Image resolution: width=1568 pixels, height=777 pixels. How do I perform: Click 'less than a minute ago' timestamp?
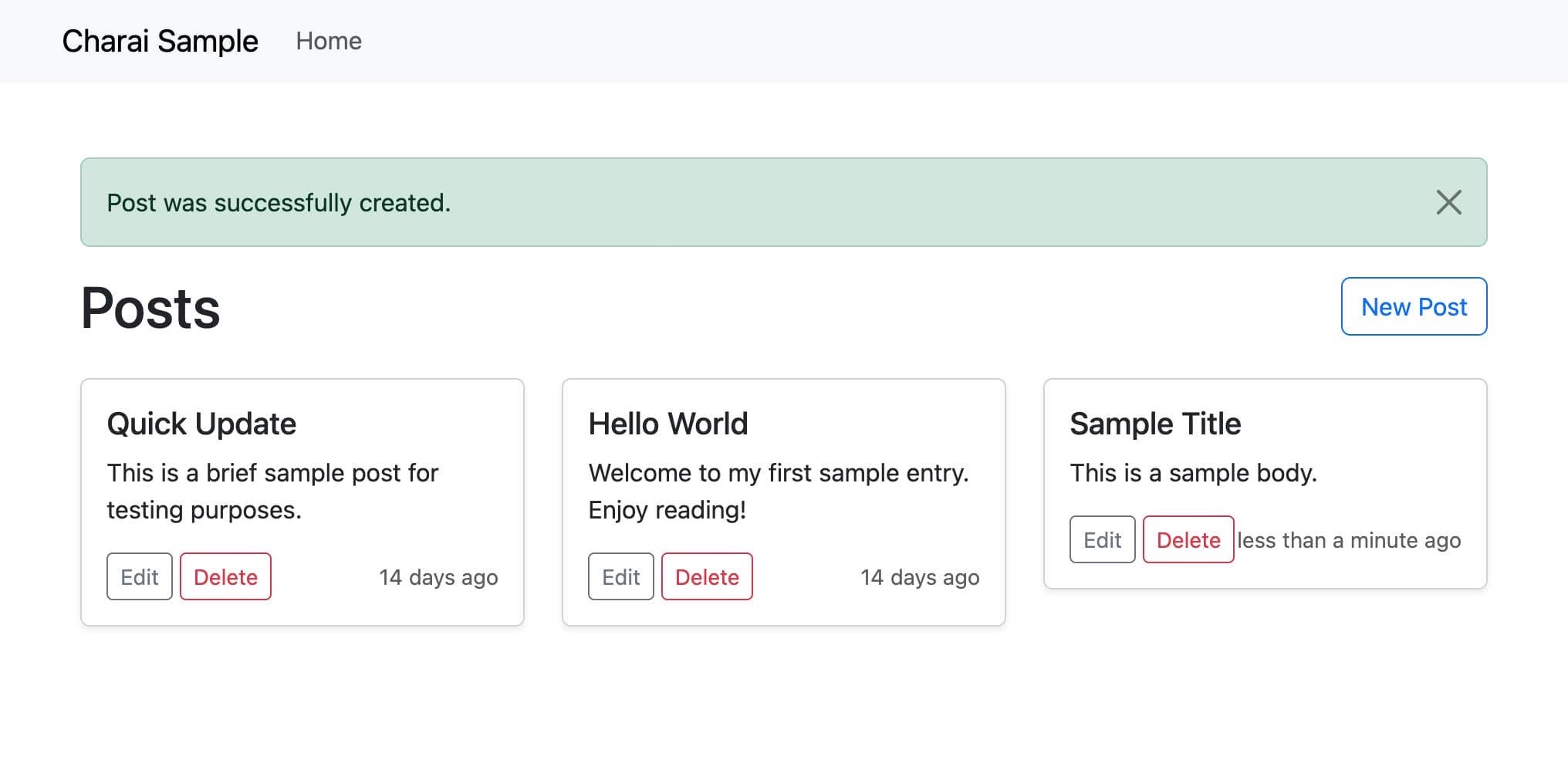[1349, 540]
